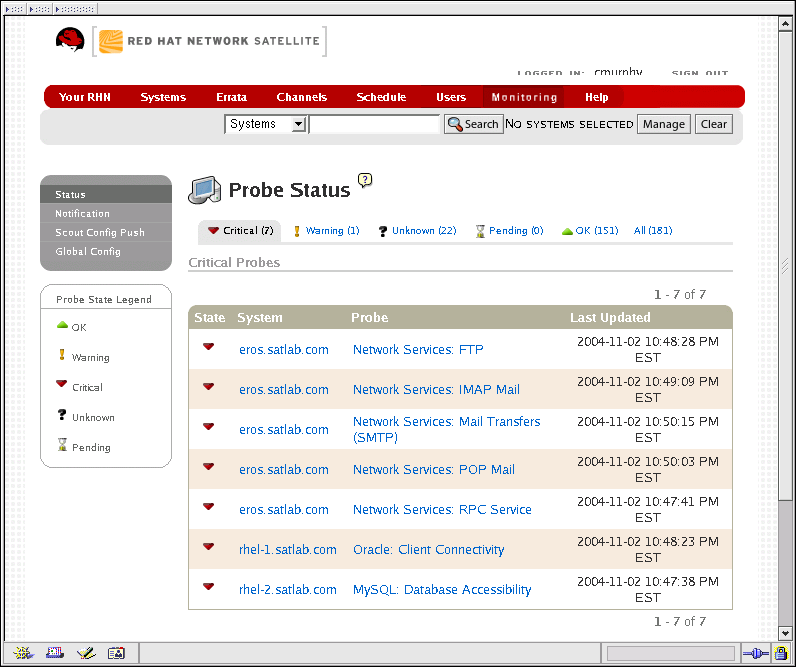Click the vertical scrollbar up arrow
796x667 pixels.
tap(785, 24)
